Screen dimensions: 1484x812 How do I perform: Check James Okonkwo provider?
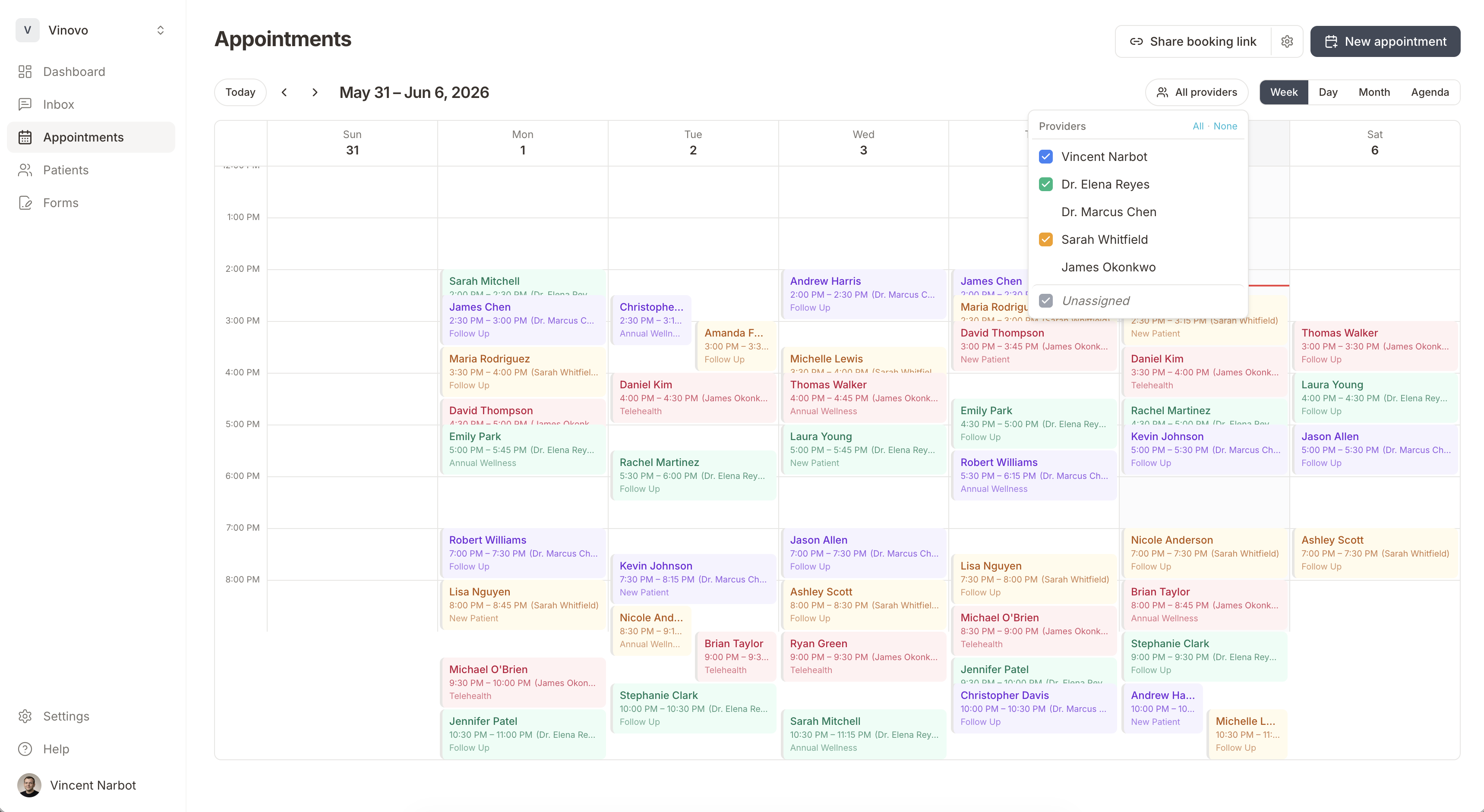pos(1138,267)
